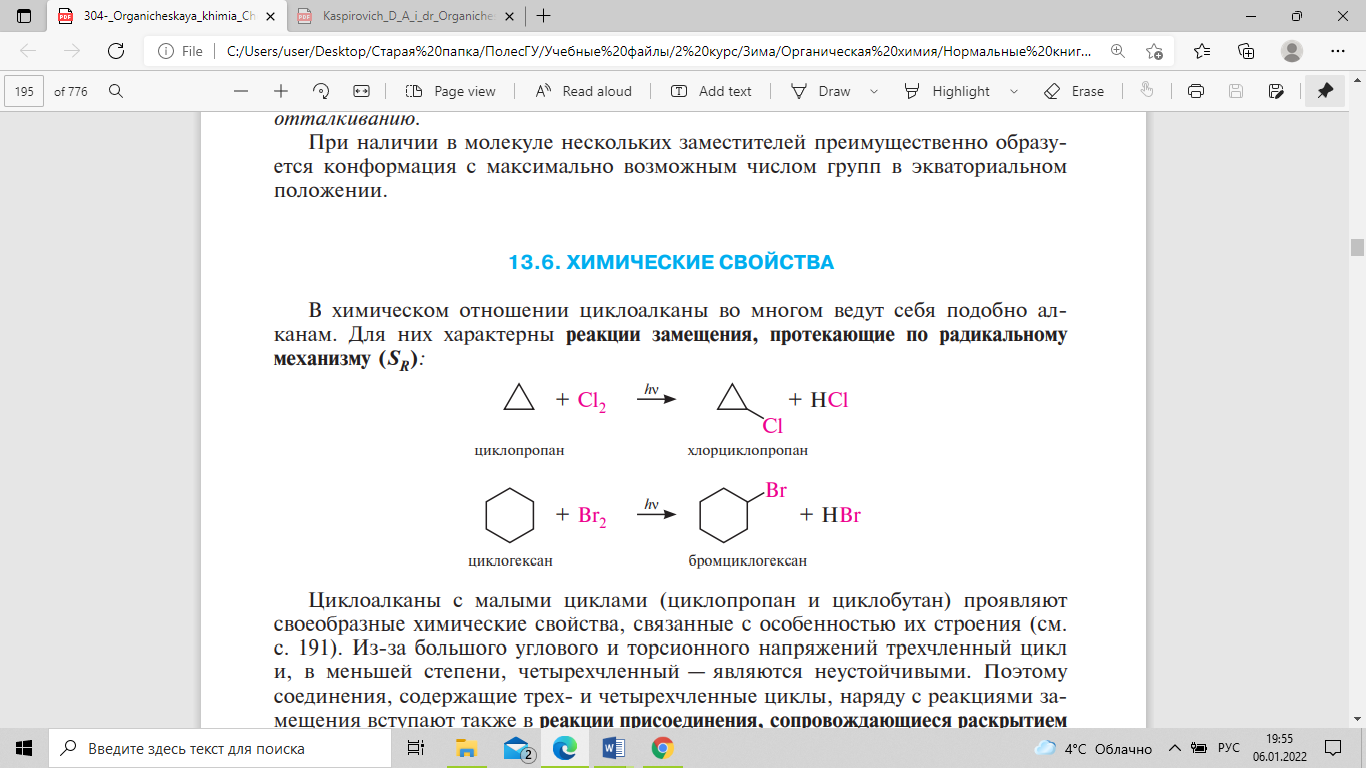This screenshot has height=768, width=1366.
Task: Click the label циклопропан under the triangle
Action: (519, 451)
